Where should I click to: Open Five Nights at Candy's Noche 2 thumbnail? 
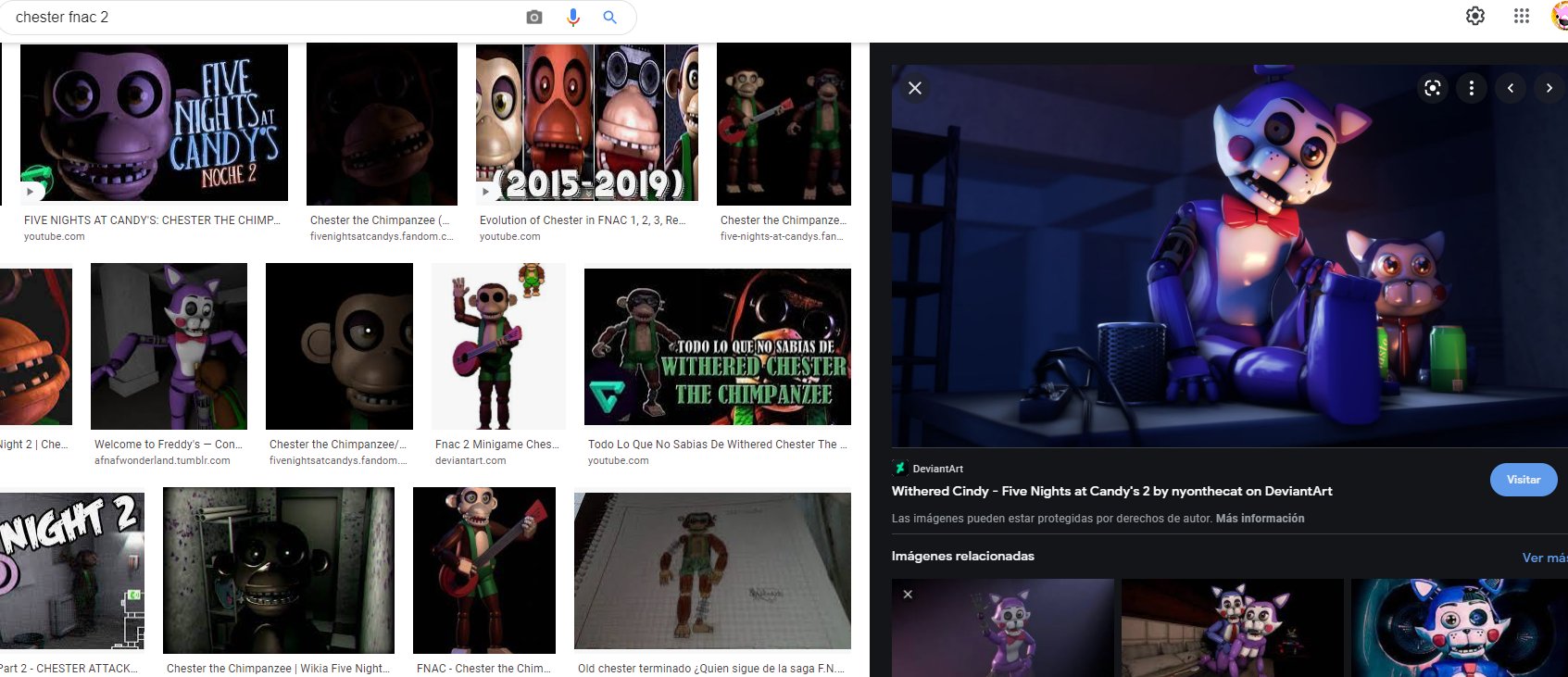pyautogui.click(x=154, y=122)
